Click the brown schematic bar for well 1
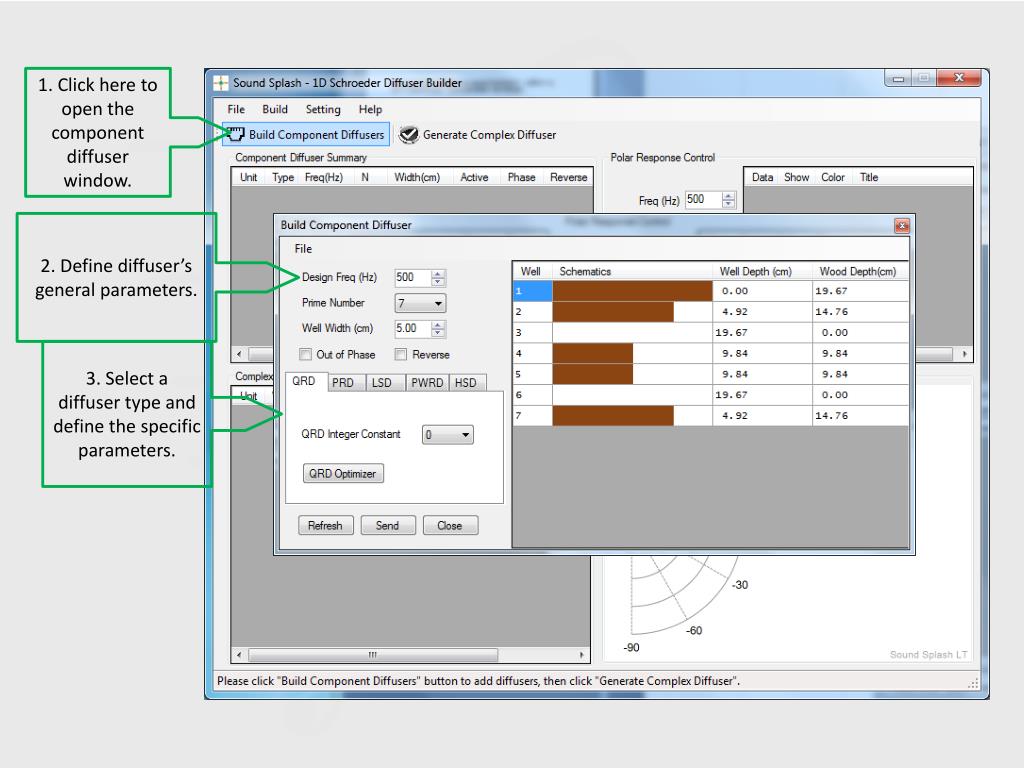 tap(632, 291)
